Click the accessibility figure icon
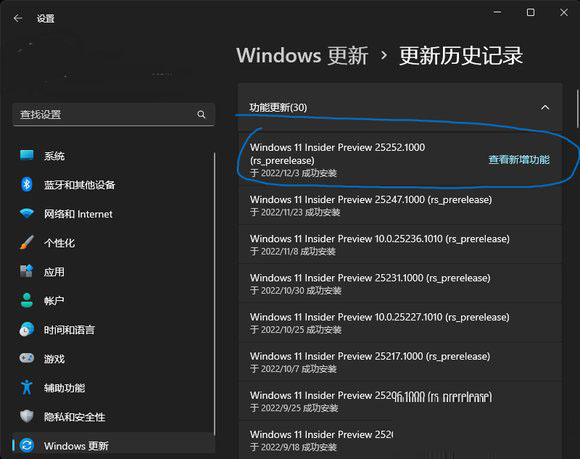Image resolution: width=580 pixels, height=459 pixels. (x=27, y=387)
